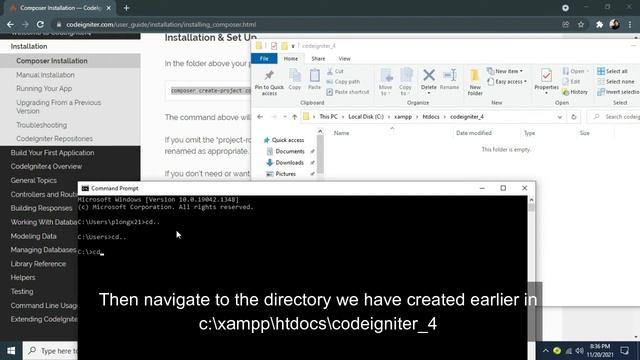Open the Open button dropdown in ribbon
Image resolution: width=640 pixels, height=360 pixels.
[x=576, y=71]
